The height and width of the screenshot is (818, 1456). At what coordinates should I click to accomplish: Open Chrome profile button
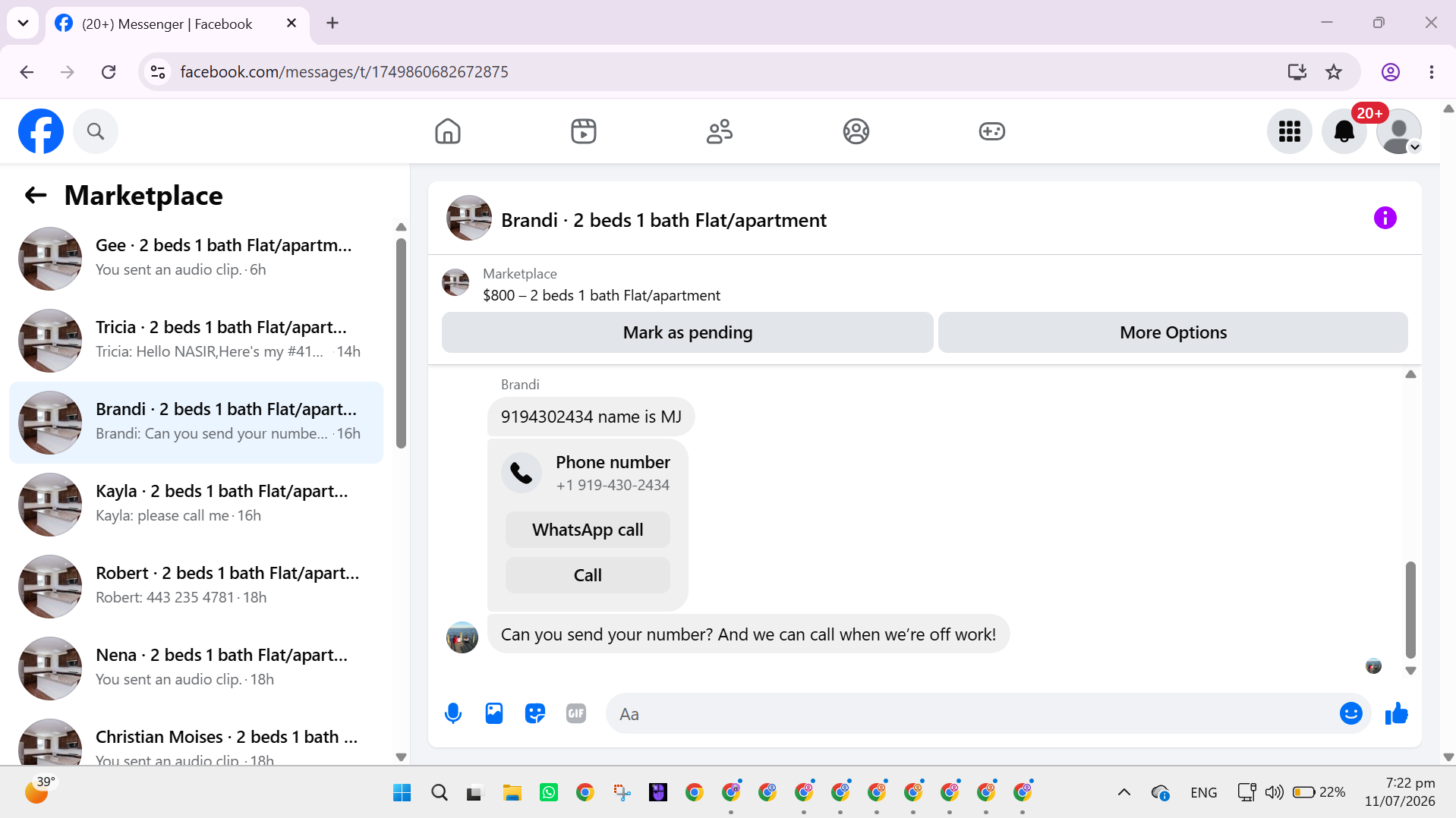click(x=1391, y=72)
